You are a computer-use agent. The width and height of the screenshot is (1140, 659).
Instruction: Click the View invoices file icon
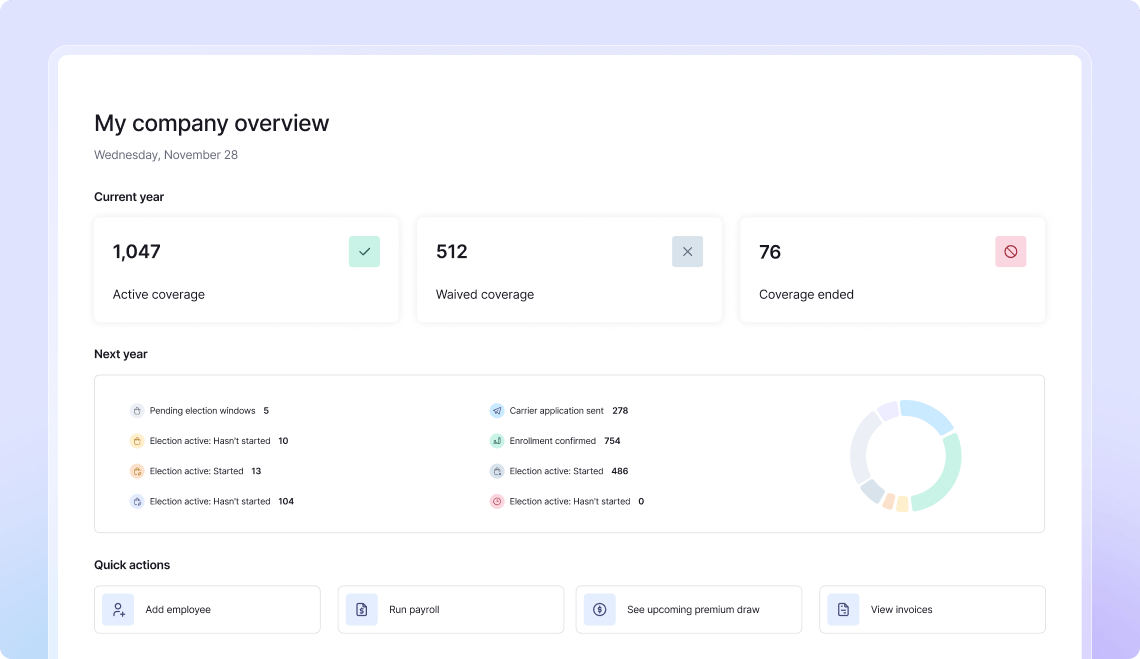(x=843, y=610)
